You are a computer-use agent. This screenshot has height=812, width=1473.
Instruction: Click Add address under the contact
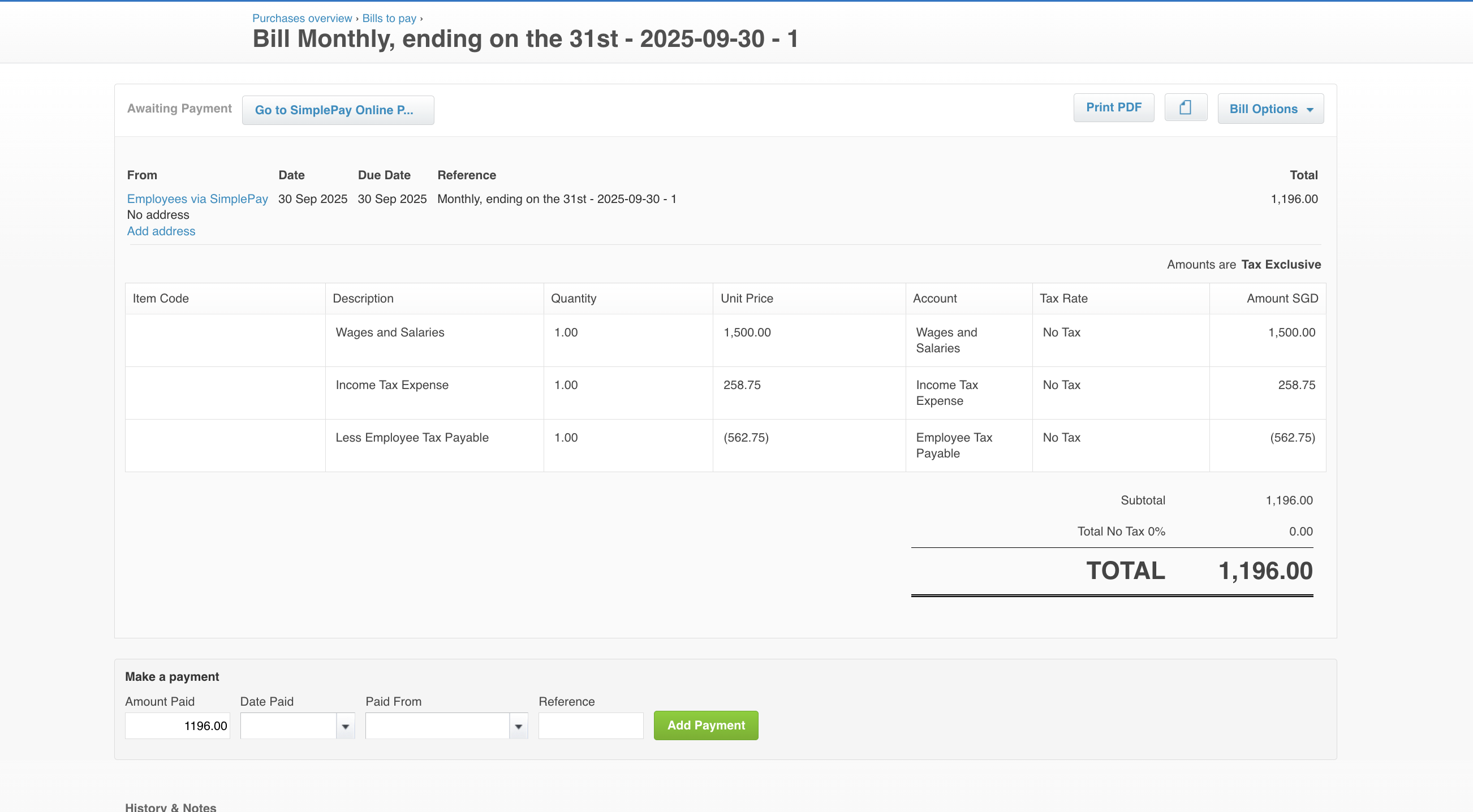(x=161, y=231)
